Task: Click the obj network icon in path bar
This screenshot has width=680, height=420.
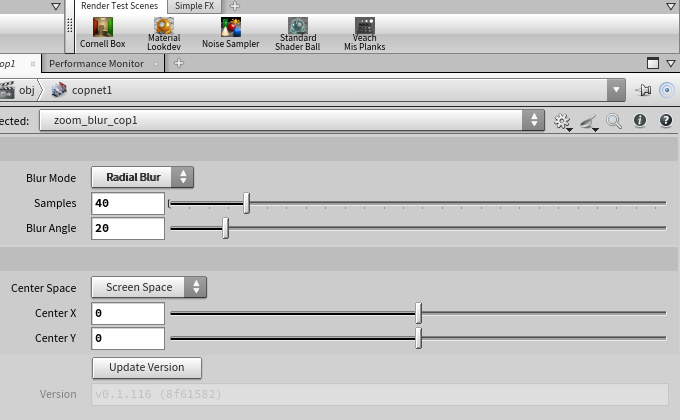Action: [7, 90]
